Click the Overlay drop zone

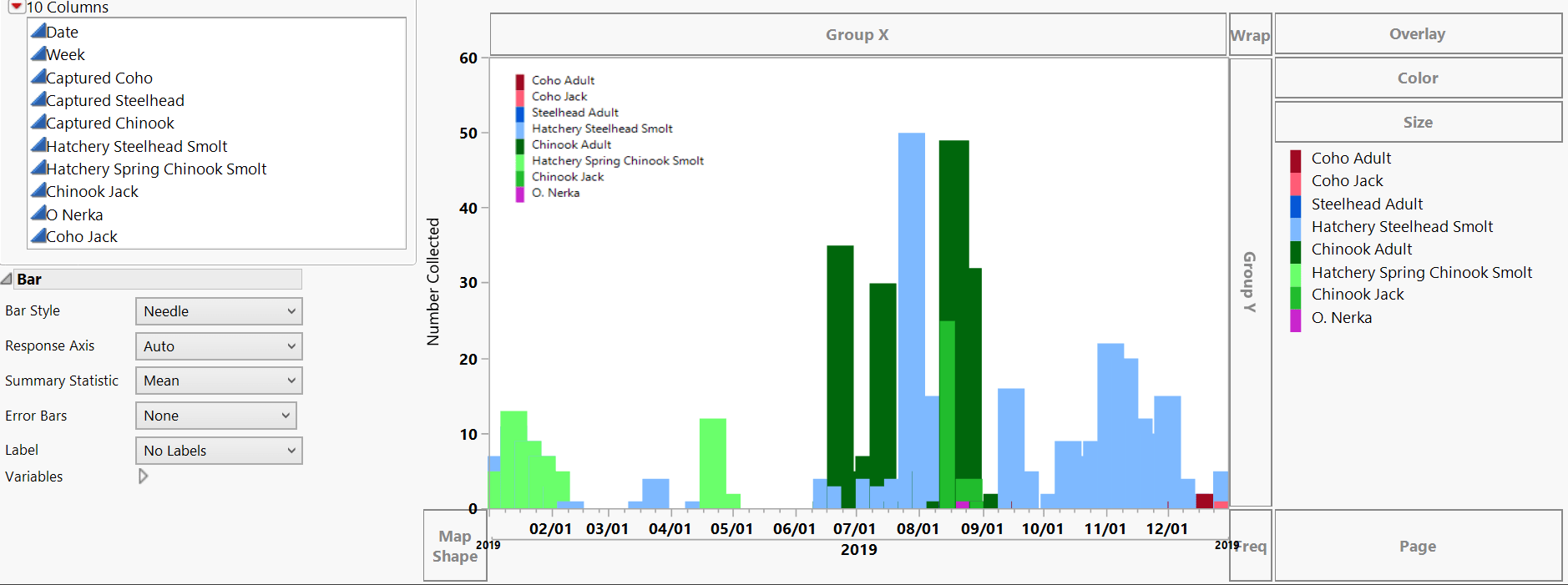1418,34
